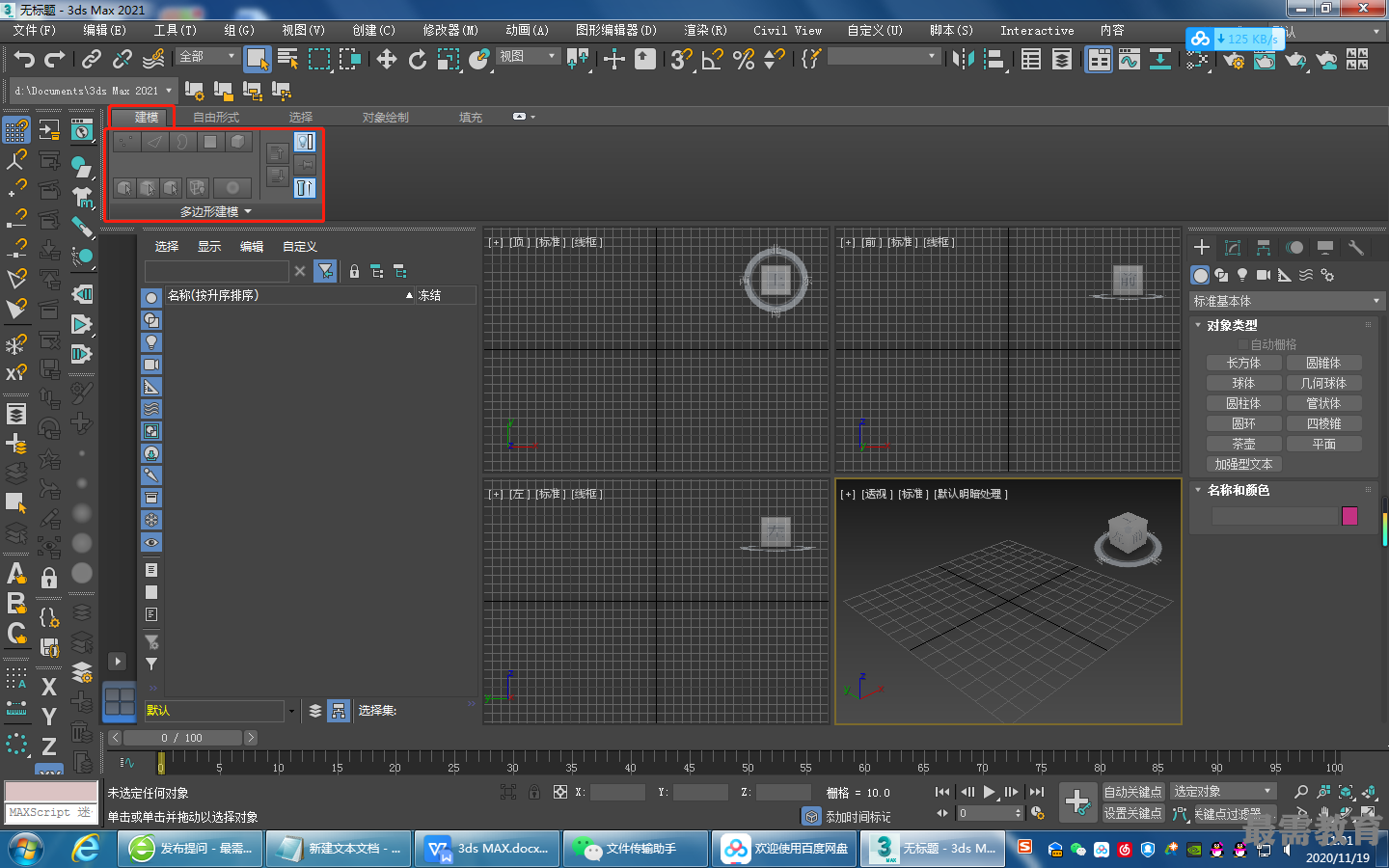
Task: Click the Unlink Selection icon
Action: (x=123, y=60)
